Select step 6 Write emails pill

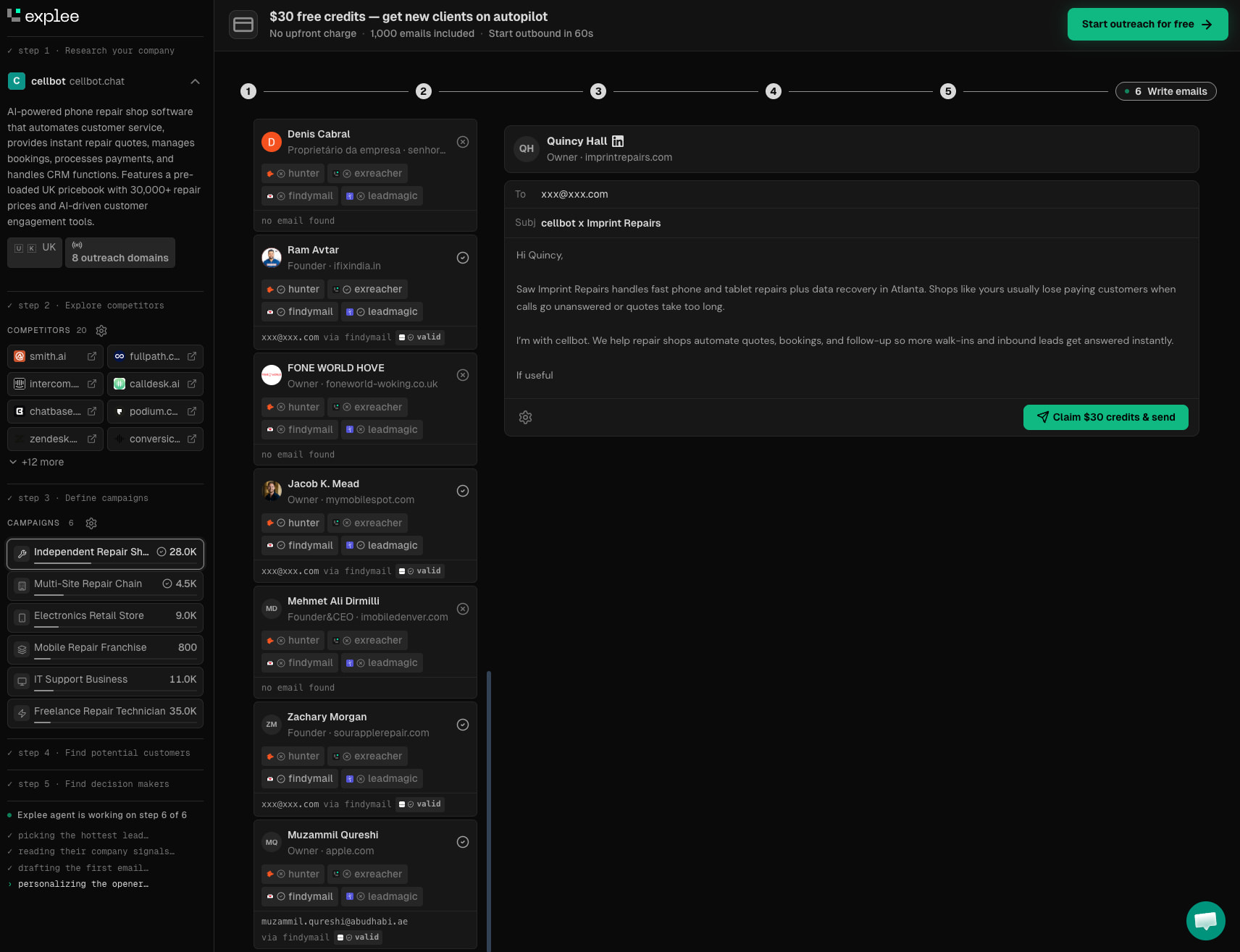coord(1166,91)
